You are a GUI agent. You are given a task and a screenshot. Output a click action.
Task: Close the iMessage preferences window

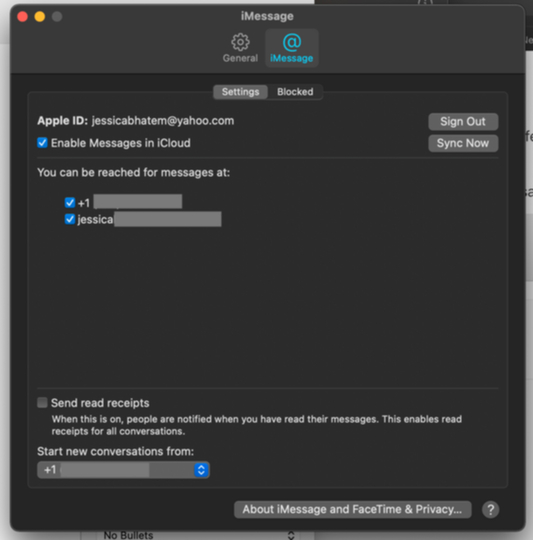coord(23,17)
